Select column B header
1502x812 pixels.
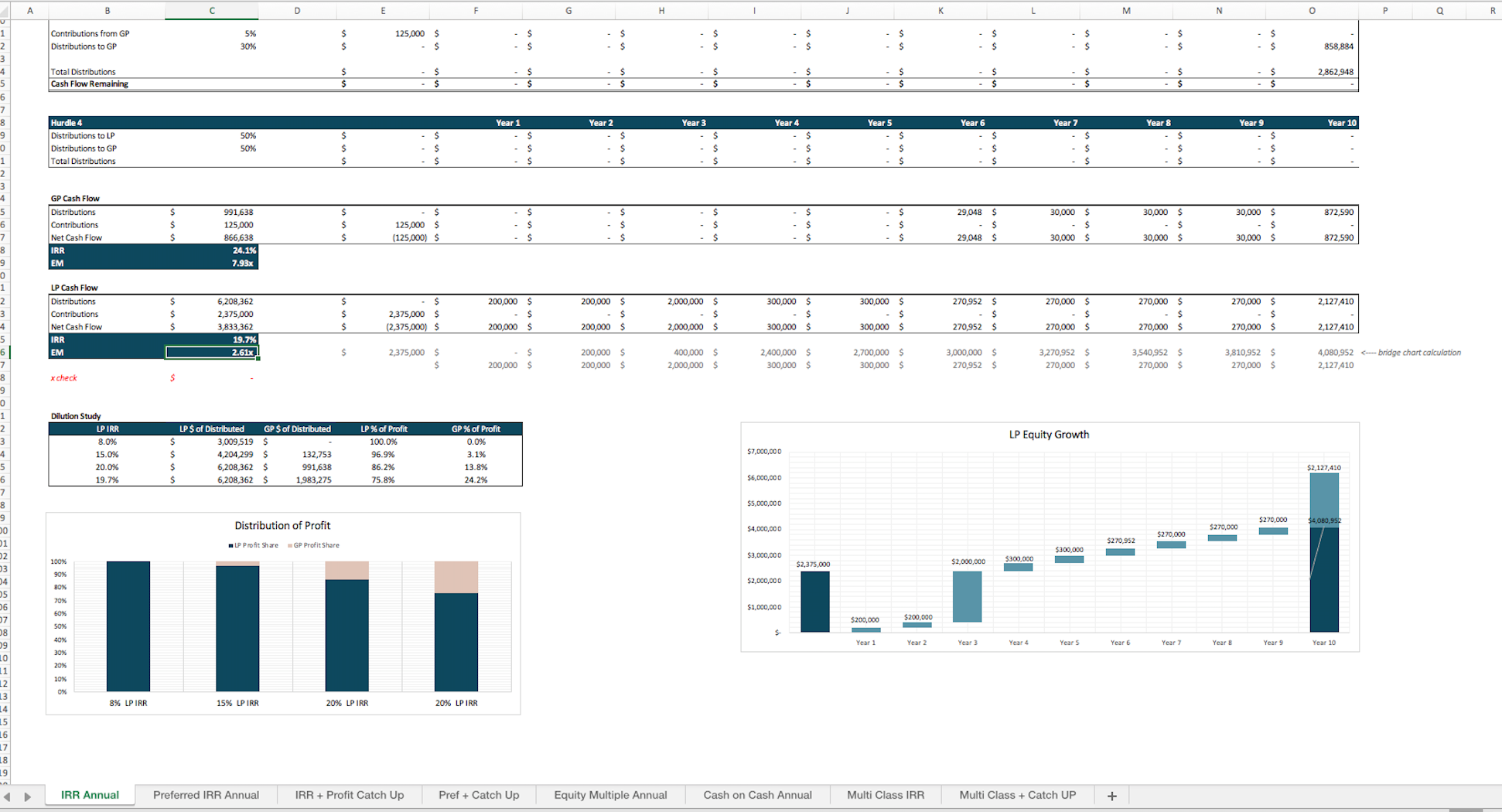(x=107, y=11)
